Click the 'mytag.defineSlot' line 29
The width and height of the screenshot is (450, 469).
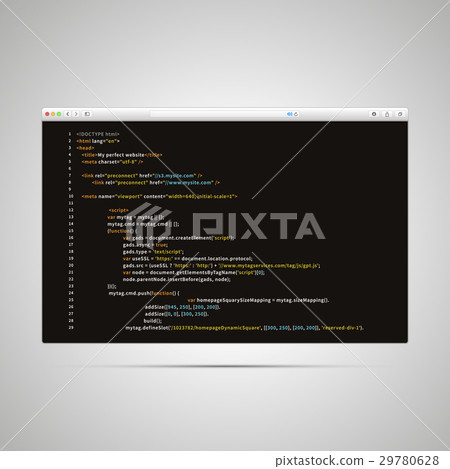(x=244, y=328)
